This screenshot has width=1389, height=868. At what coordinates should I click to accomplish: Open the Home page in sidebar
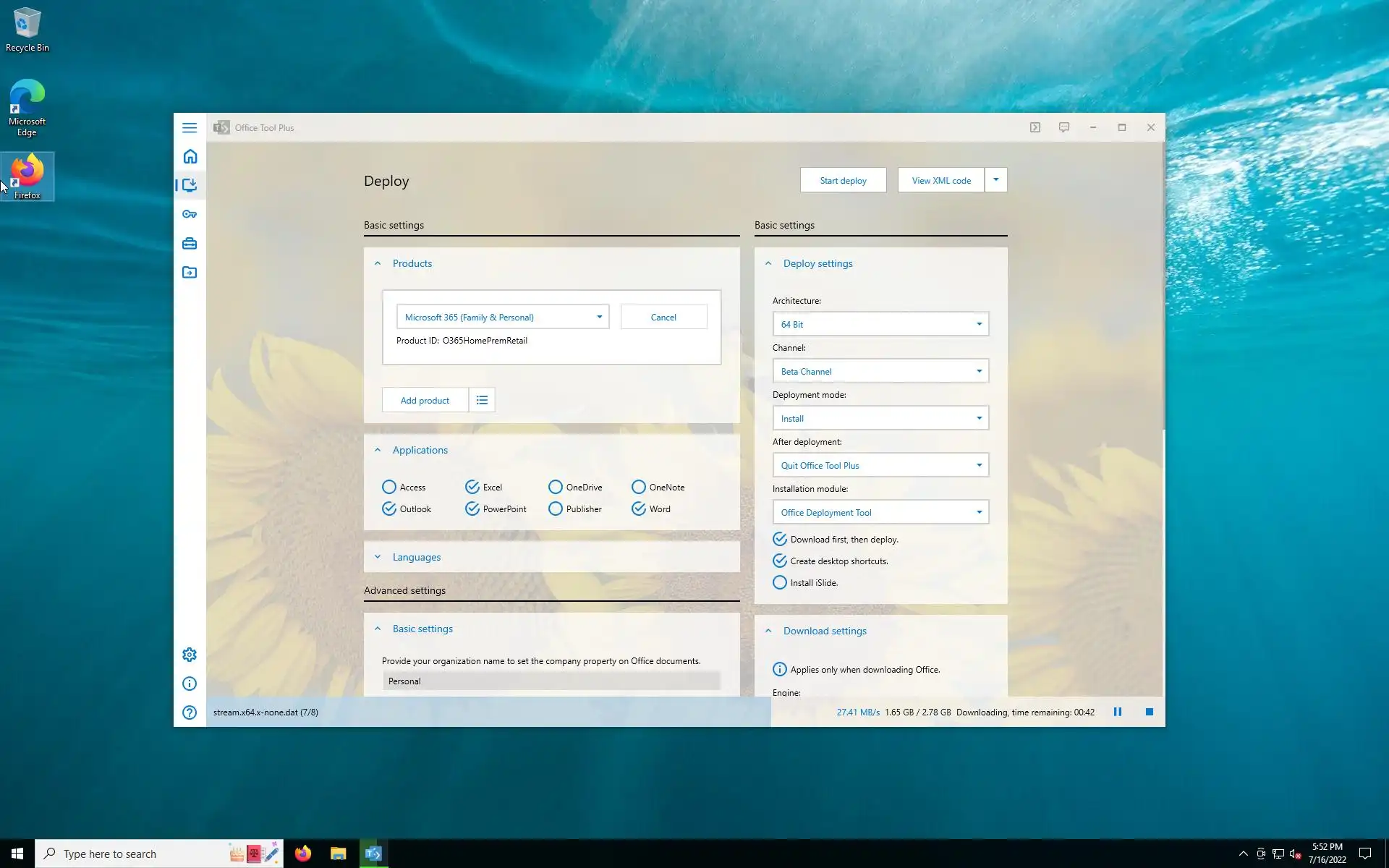coord(190,156)
